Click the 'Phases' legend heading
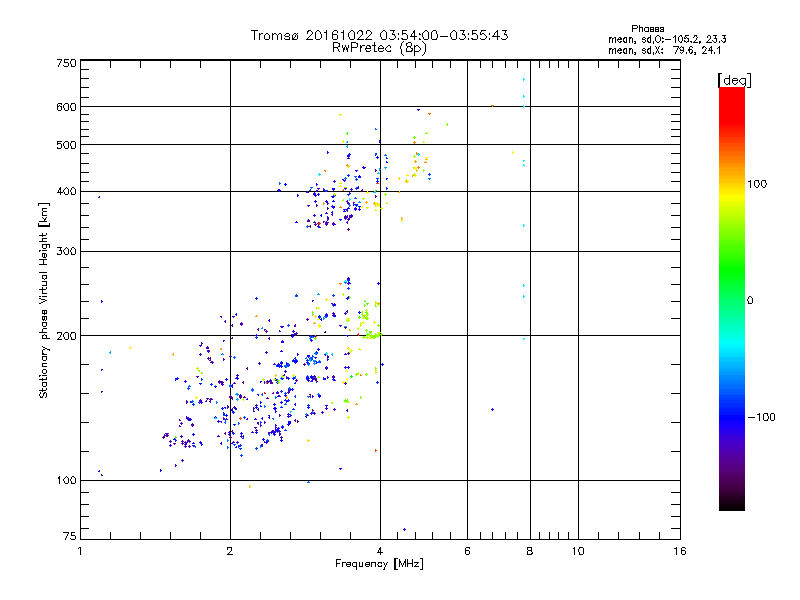Screen dimensions: 800x600 coord(647,29)
